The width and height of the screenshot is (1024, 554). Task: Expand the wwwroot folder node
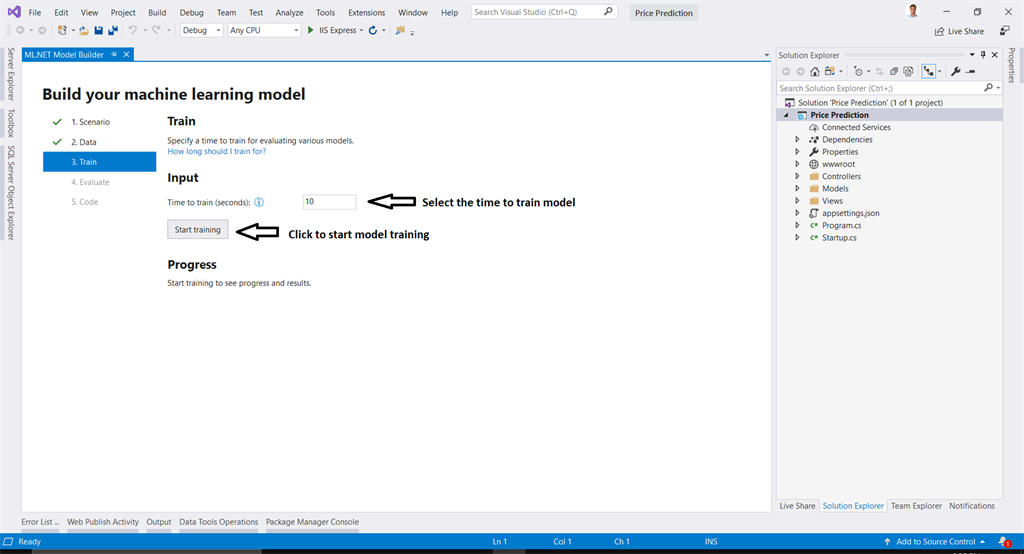(x=797, y=164)
